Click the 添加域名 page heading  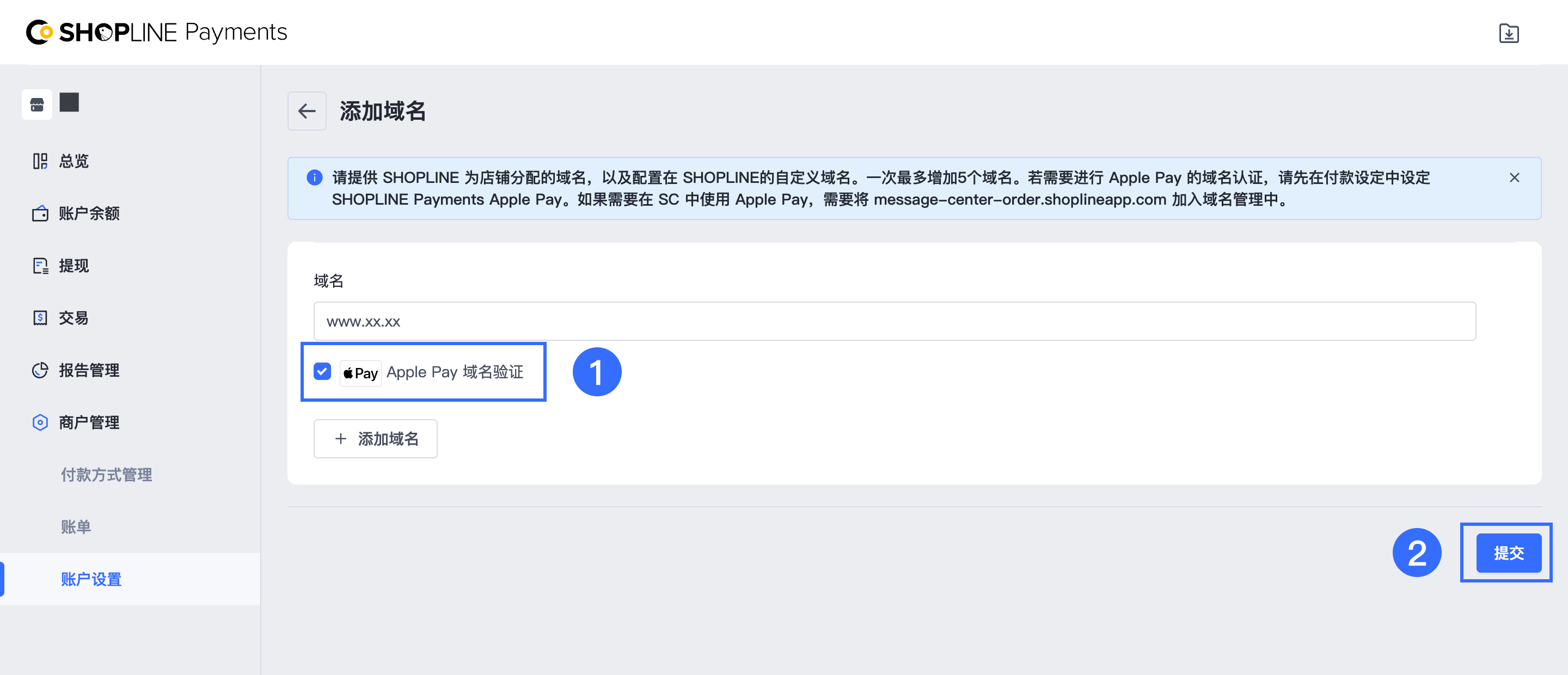point(383,112)
